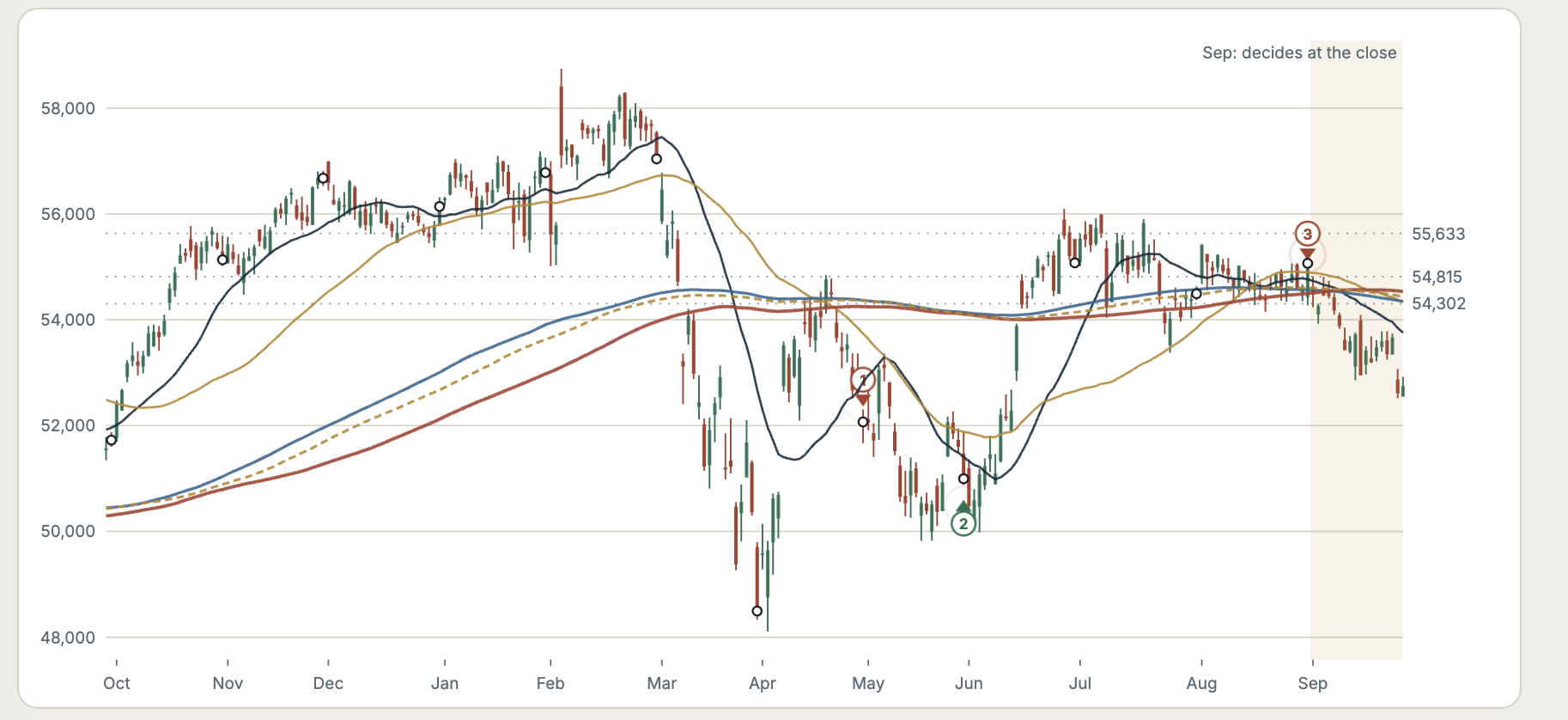Click the 54,815 price level label
1568x720 pixels.
tap(1437, 277)
